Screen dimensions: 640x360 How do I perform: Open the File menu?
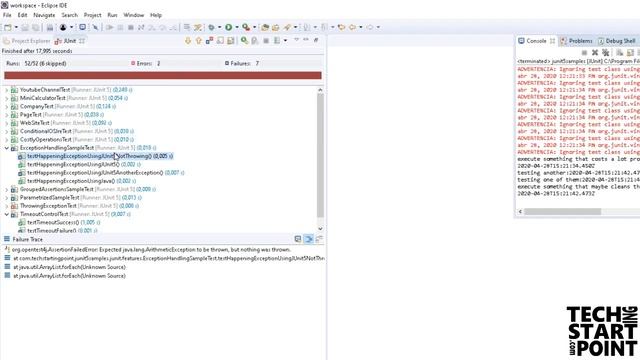[7, 15]
